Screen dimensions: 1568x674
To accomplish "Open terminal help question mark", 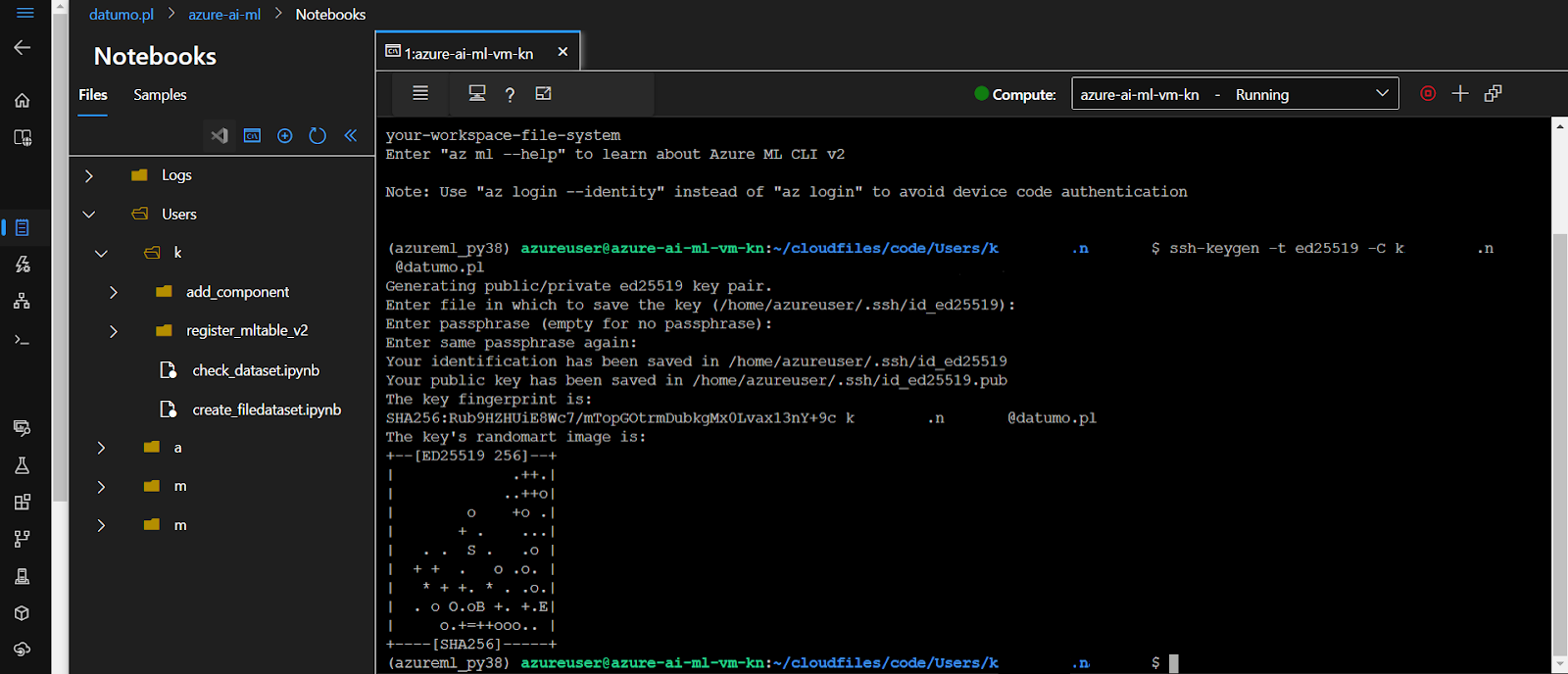I will click(510, 94).
